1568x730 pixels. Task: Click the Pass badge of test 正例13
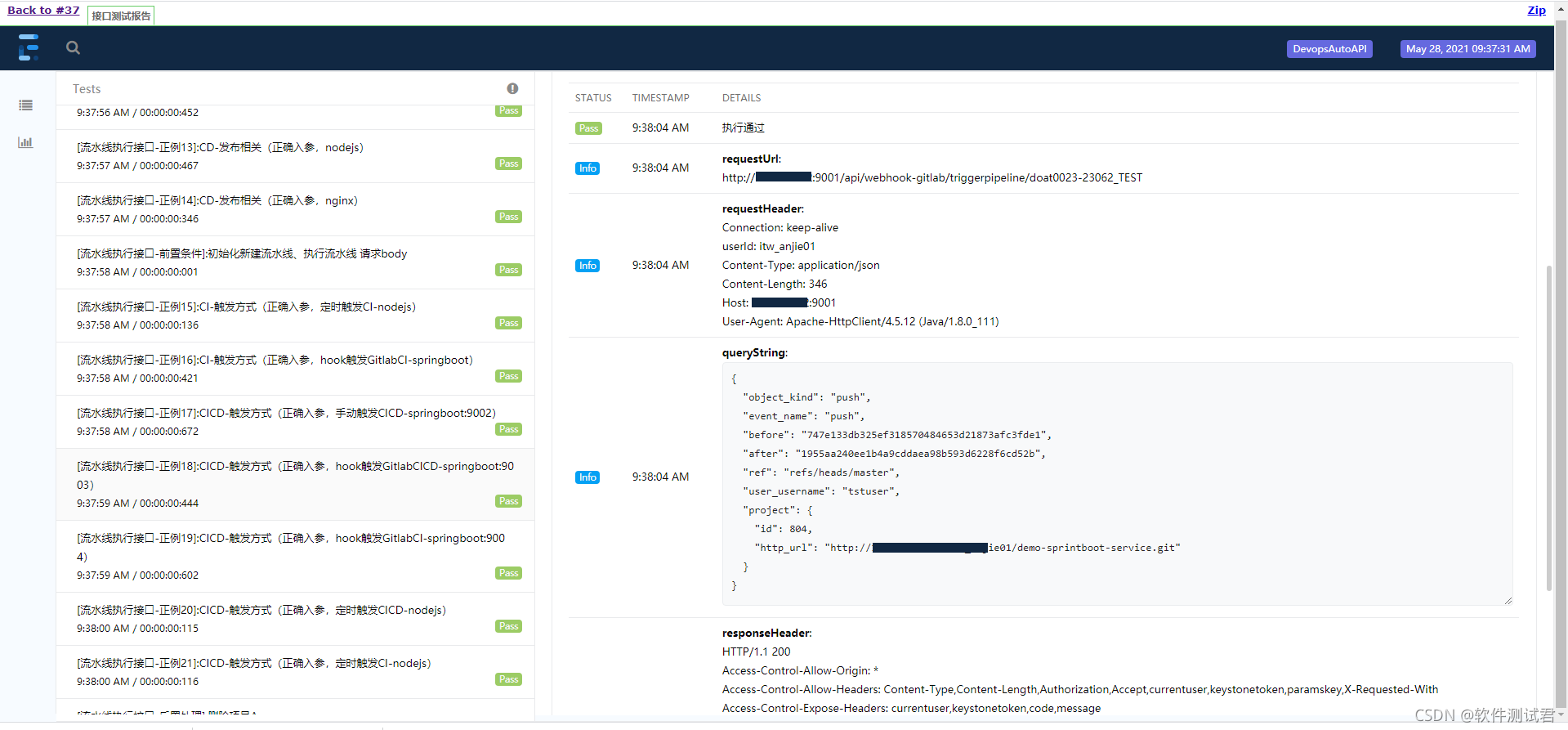(x=509, y=163)
